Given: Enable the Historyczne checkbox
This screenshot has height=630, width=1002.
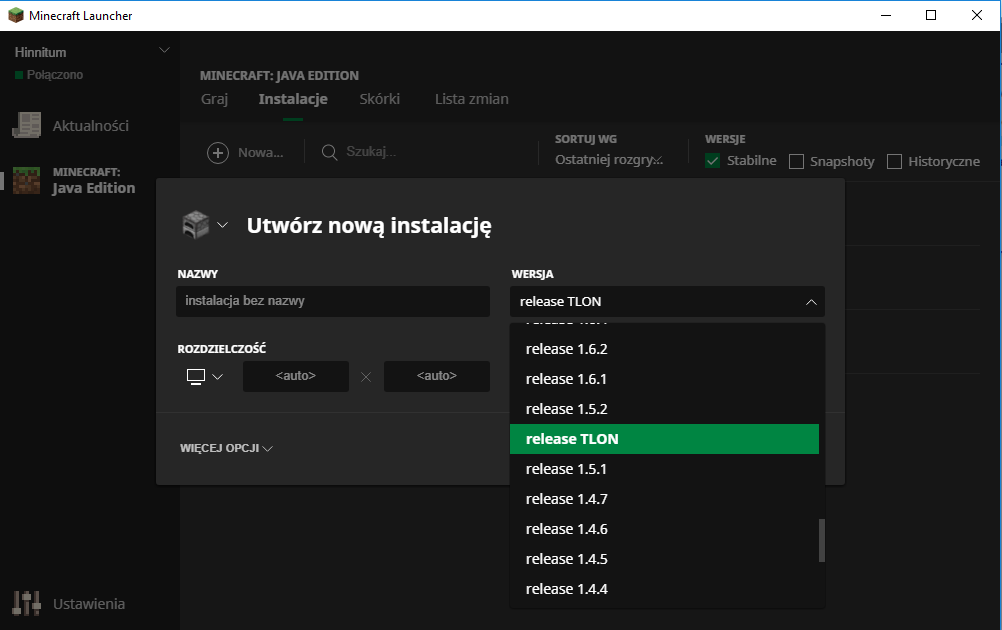Looking at the screenshot, I should 894,162.
